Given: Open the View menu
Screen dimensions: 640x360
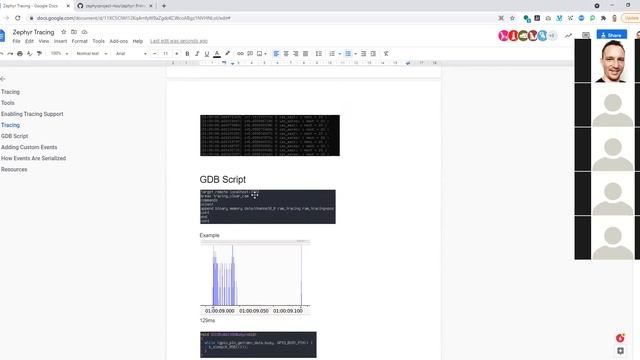Looking at the screenshot, I should coord(44,41).
